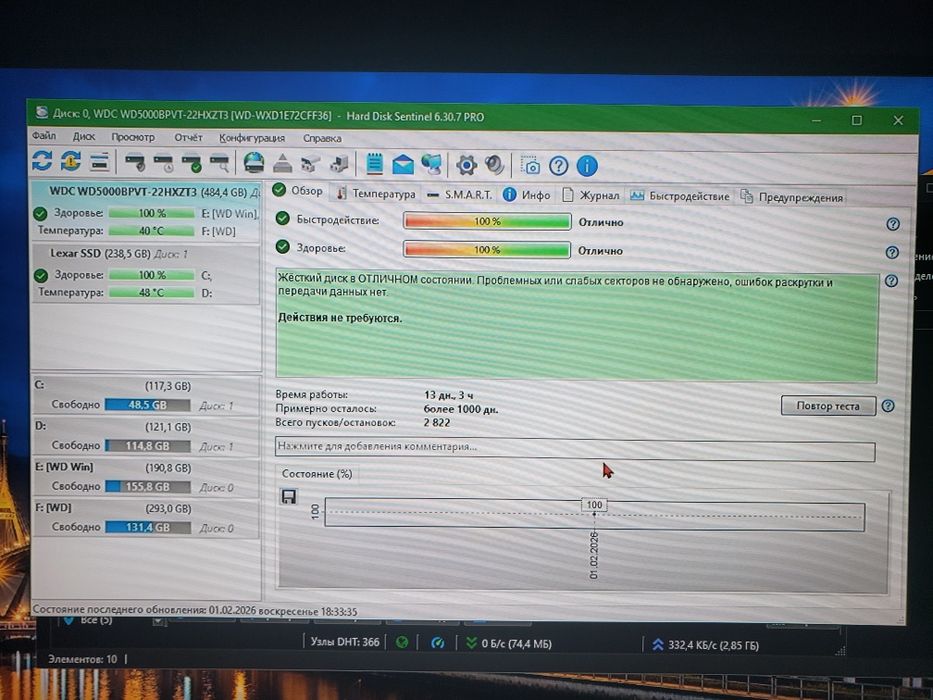Viewport: 933px width, 700px height.
Task: Select partition C: (117,3 GB) row
Action: (x=146, y=395)
